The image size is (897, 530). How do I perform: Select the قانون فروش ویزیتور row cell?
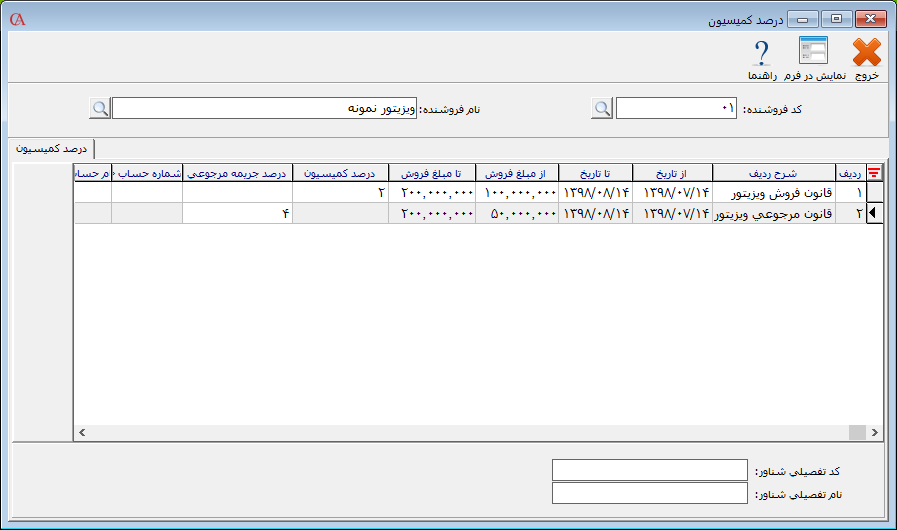(773, 192)
